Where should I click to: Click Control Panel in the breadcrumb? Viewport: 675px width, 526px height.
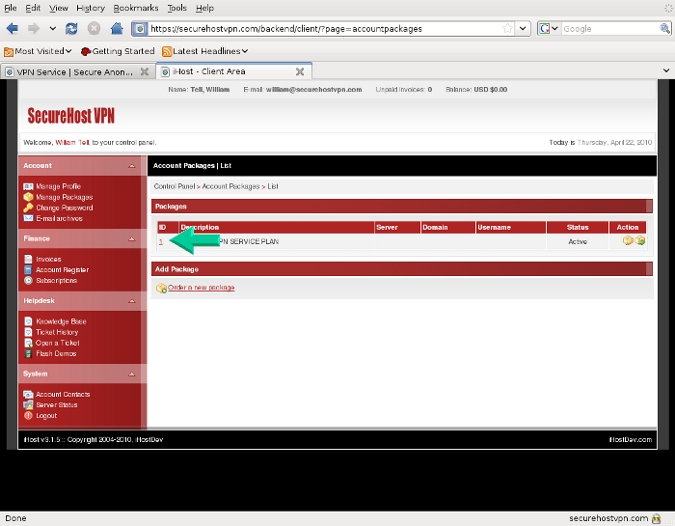[174, 186]
